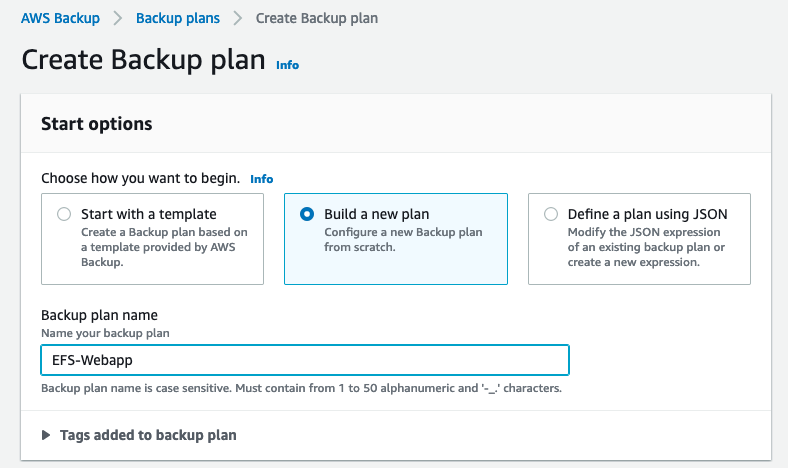
Task: Click the template card description text
Action: (163, 247)
